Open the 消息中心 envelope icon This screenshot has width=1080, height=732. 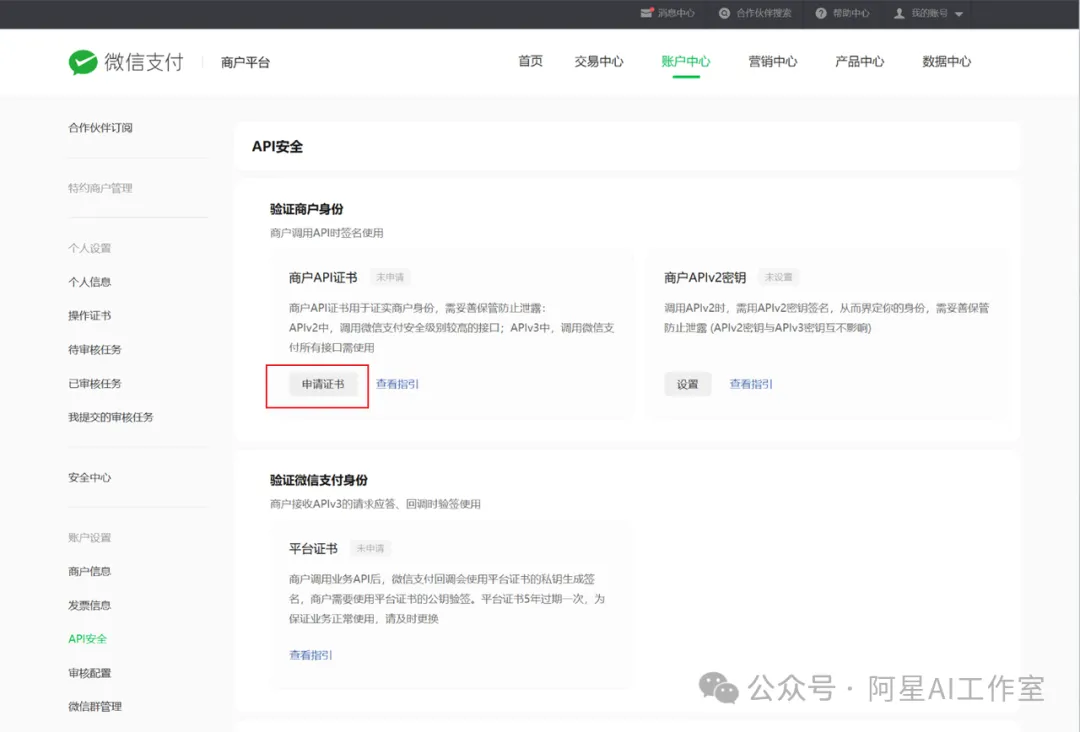coord(646,13)
